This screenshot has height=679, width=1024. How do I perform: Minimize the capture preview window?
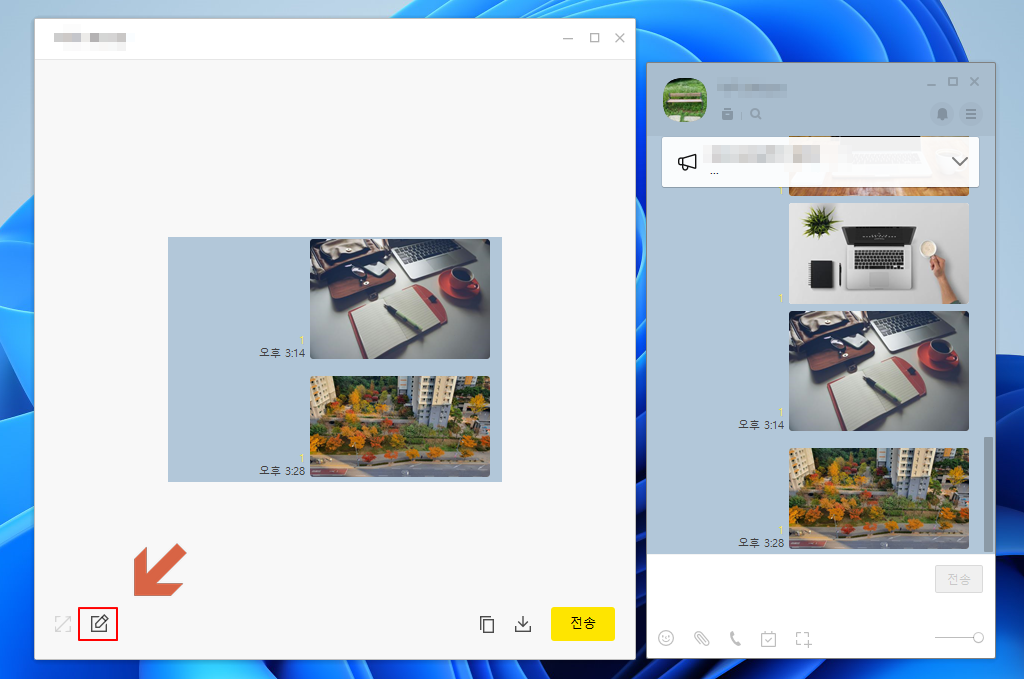[x=568, y=39]
